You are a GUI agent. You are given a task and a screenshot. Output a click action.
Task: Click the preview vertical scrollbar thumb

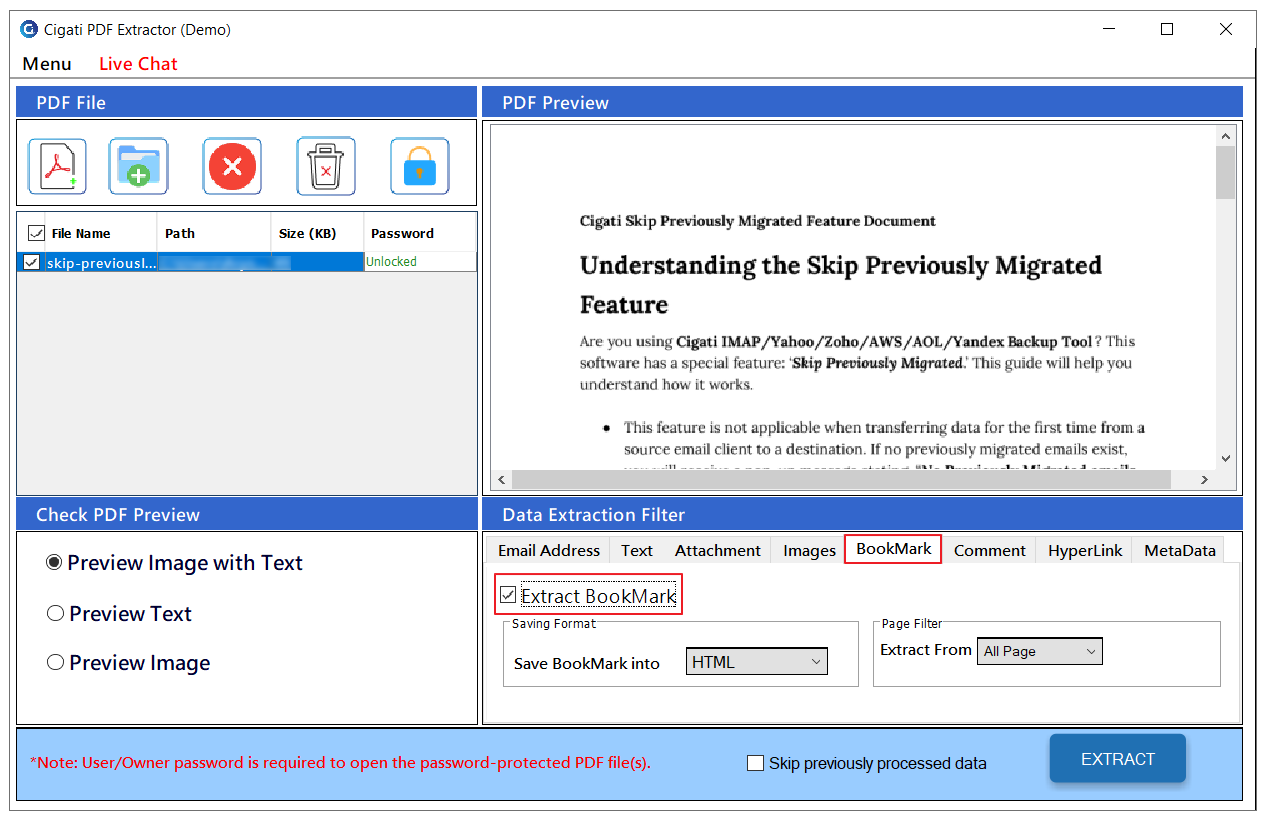[1225, 172]
